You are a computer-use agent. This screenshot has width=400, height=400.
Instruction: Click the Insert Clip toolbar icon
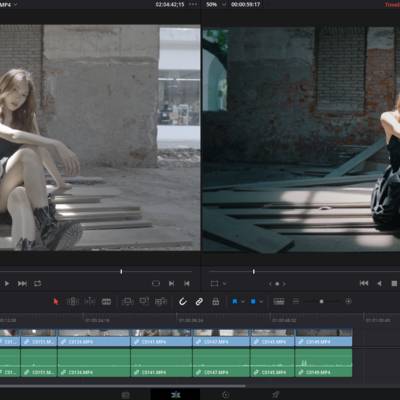[127, 301]
